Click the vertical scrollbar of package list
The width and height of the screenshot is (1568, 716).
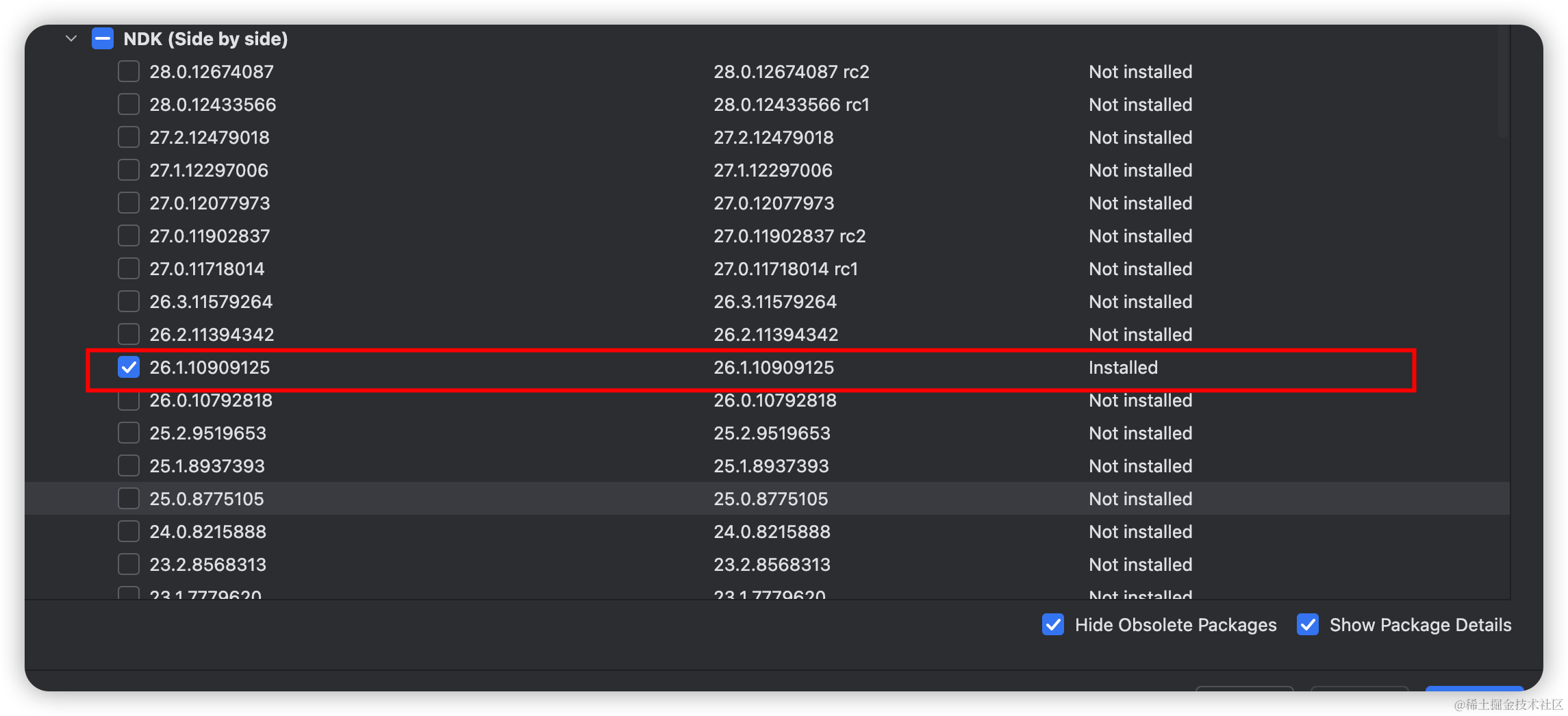coord(1502,82)
